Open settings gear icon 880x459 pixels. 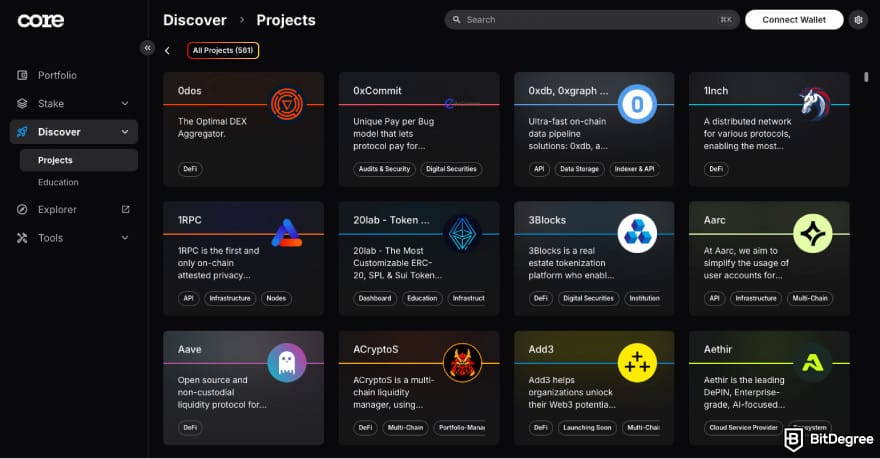pyautogui.click(x=858, y=20)
